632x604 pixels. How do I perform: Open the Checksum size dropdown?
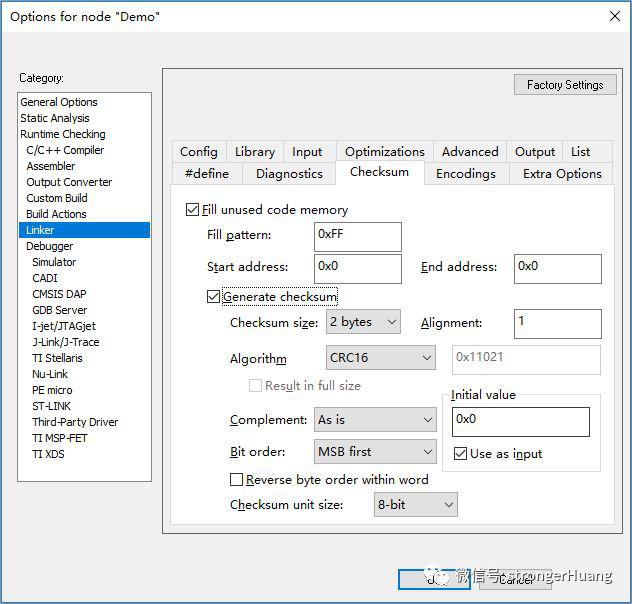tap(363, 322)
